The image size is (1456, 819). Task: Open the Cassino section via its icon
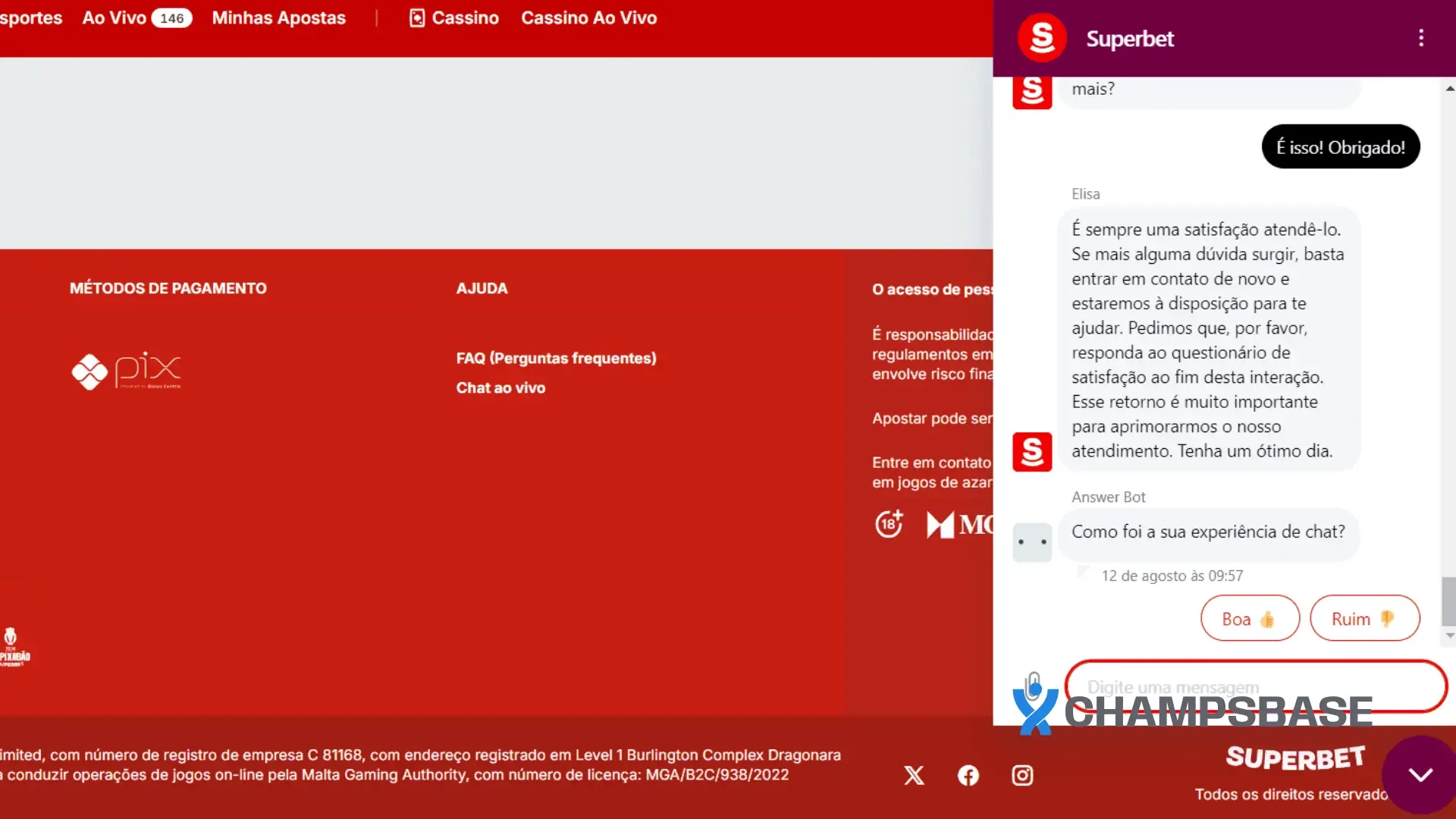(x=417, y=17)
